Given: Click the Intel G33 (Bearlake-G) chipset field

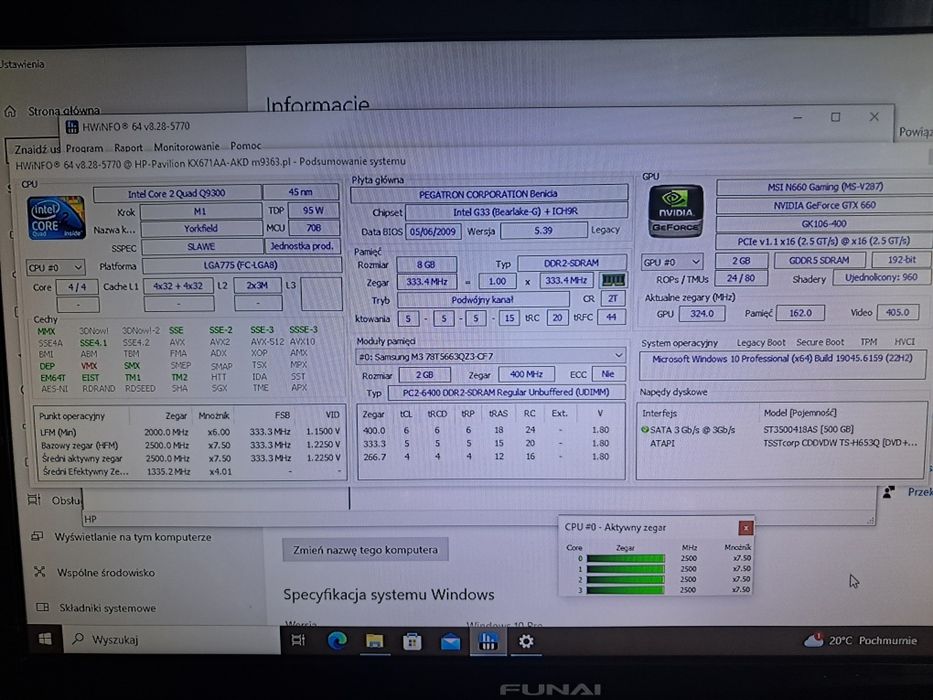Looking at the screenshot, I should point(516,212).
